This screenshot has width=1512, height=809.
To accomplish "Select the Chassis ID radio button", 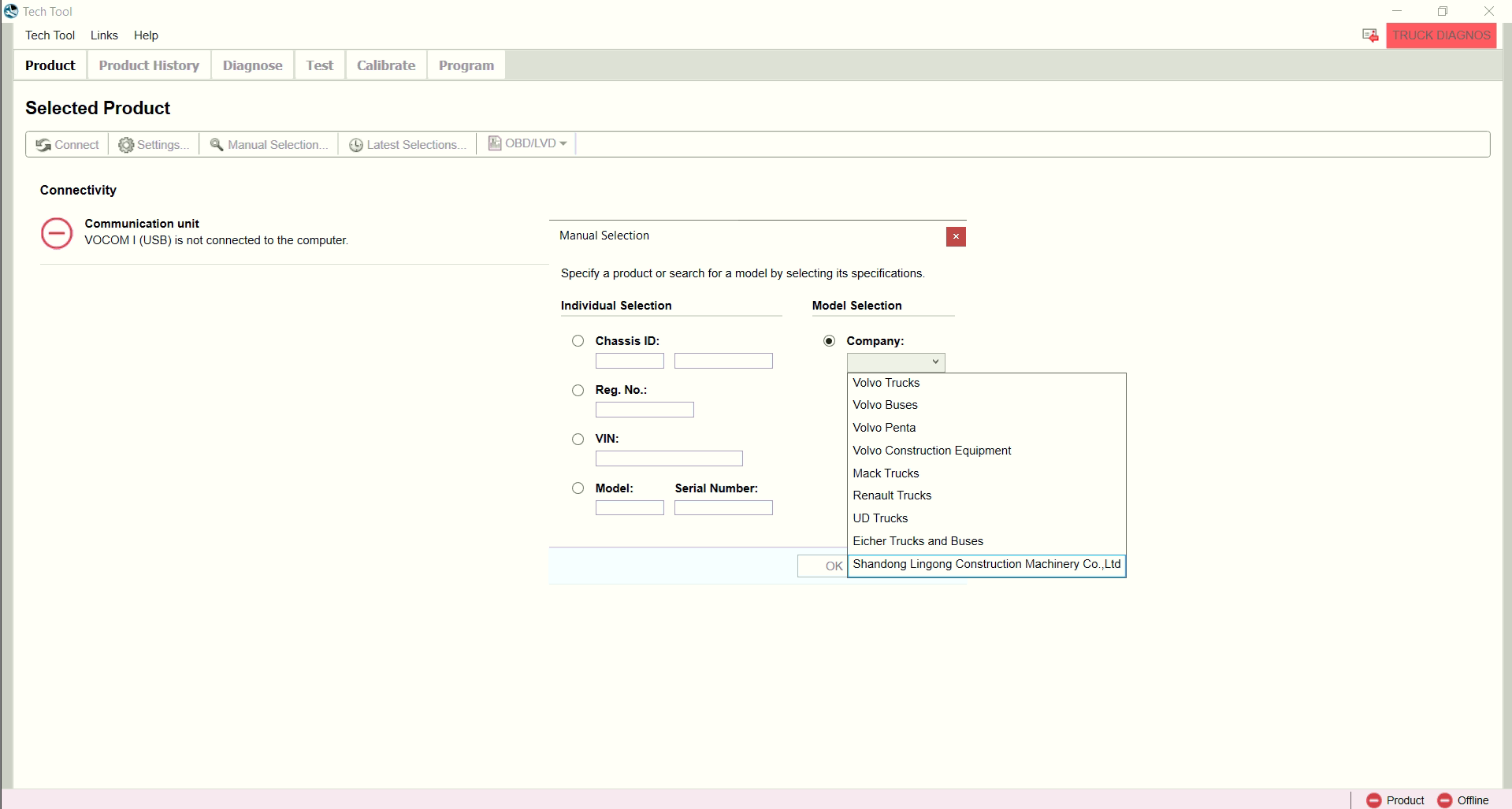I will click(578, 341).
